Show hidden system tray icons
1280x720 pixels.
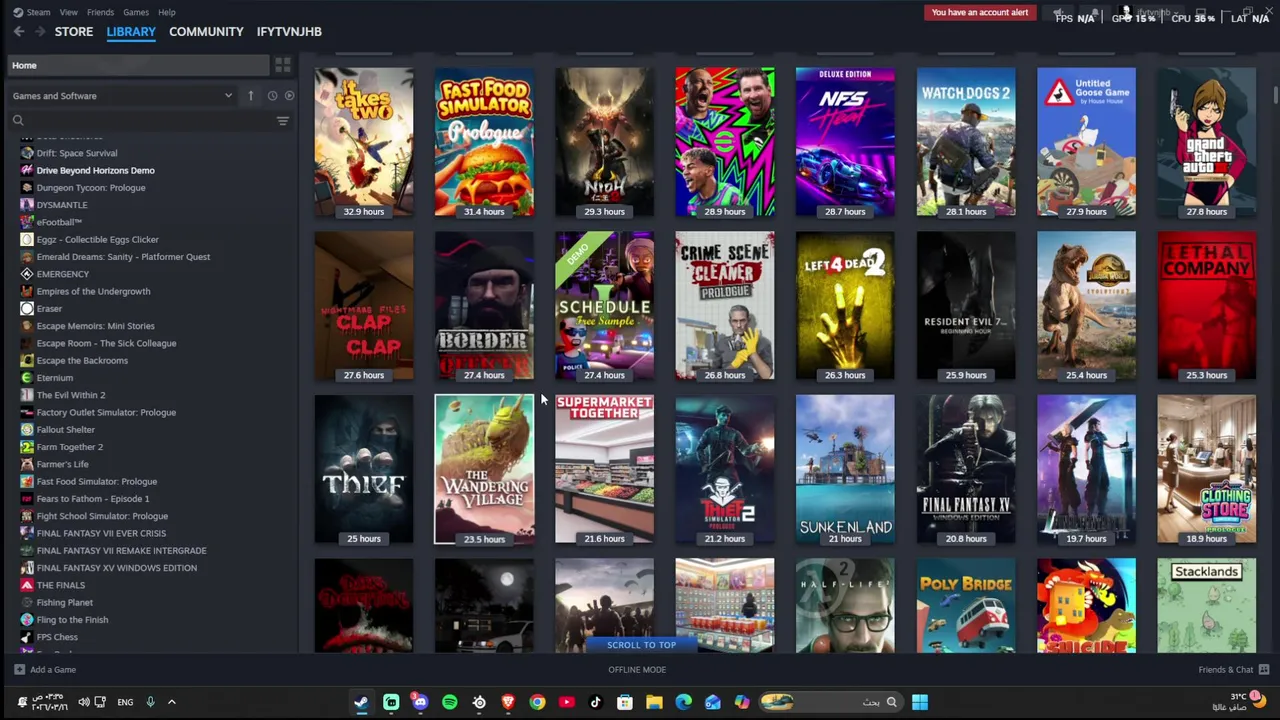[x=171, y=702]
